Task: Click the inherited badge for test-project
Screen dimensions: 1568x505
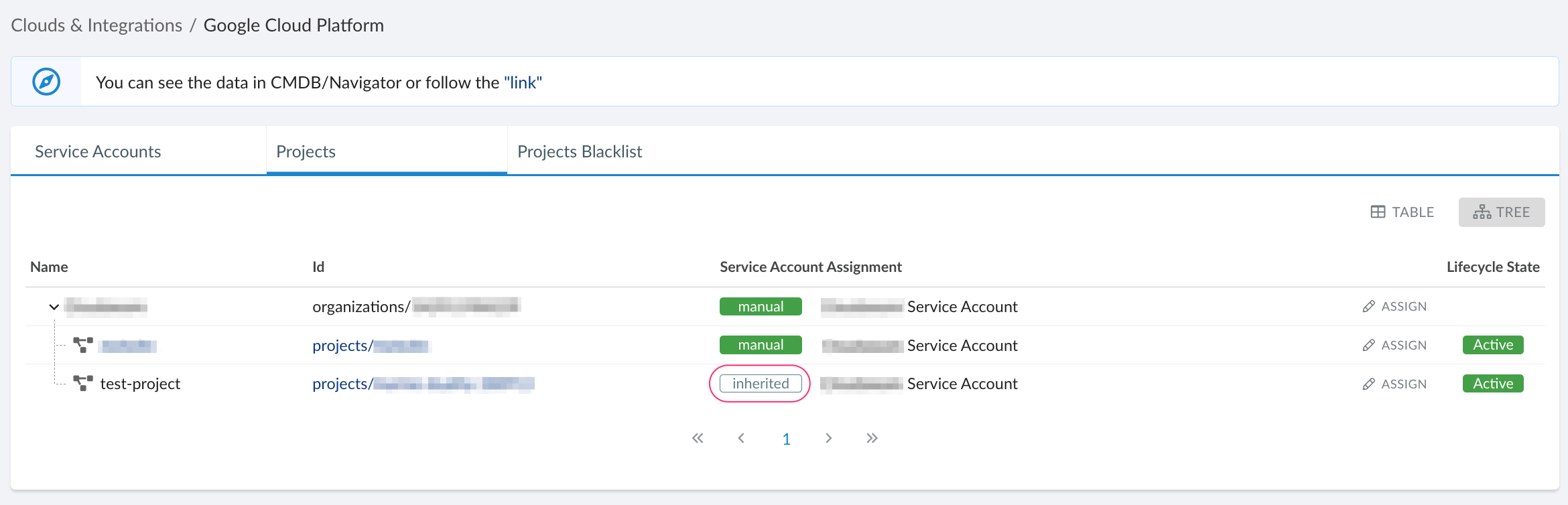Action: [761, 384]
